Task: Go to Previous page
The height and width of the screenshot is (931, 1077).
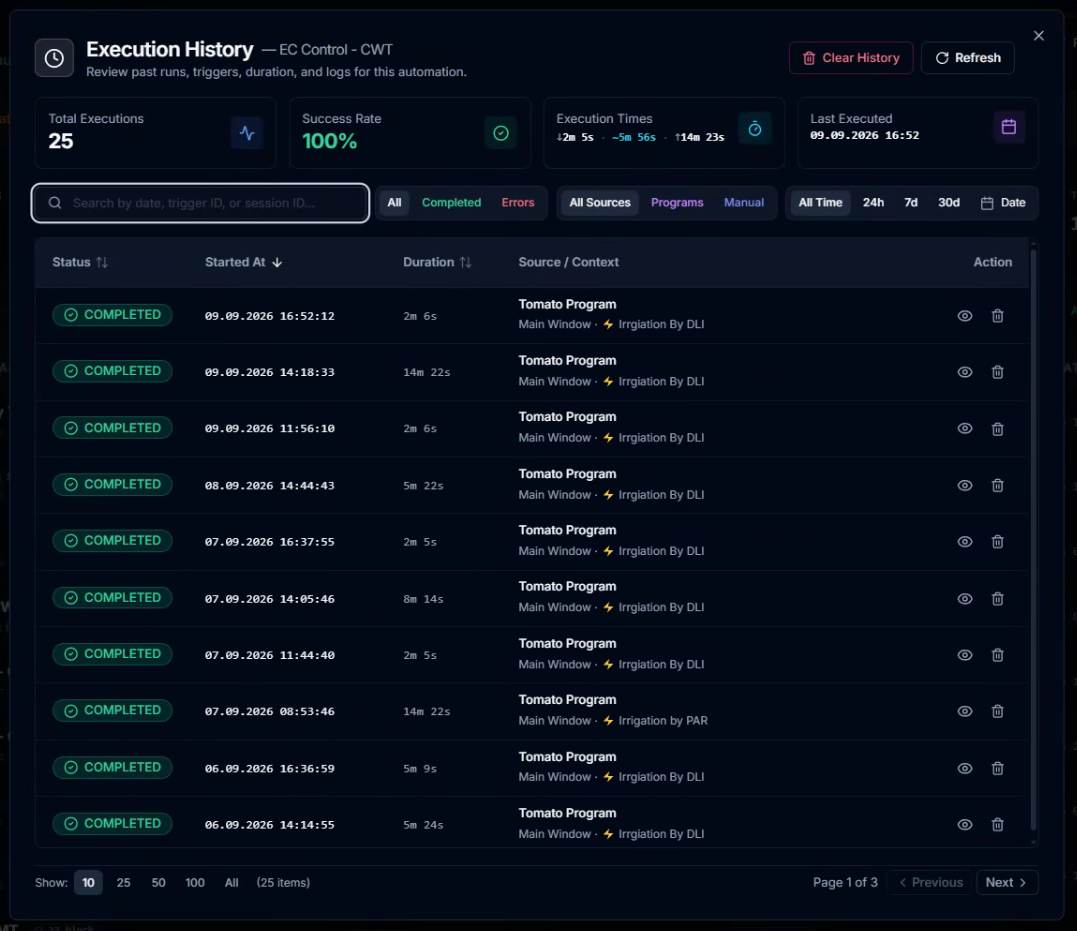Action: 931,882
